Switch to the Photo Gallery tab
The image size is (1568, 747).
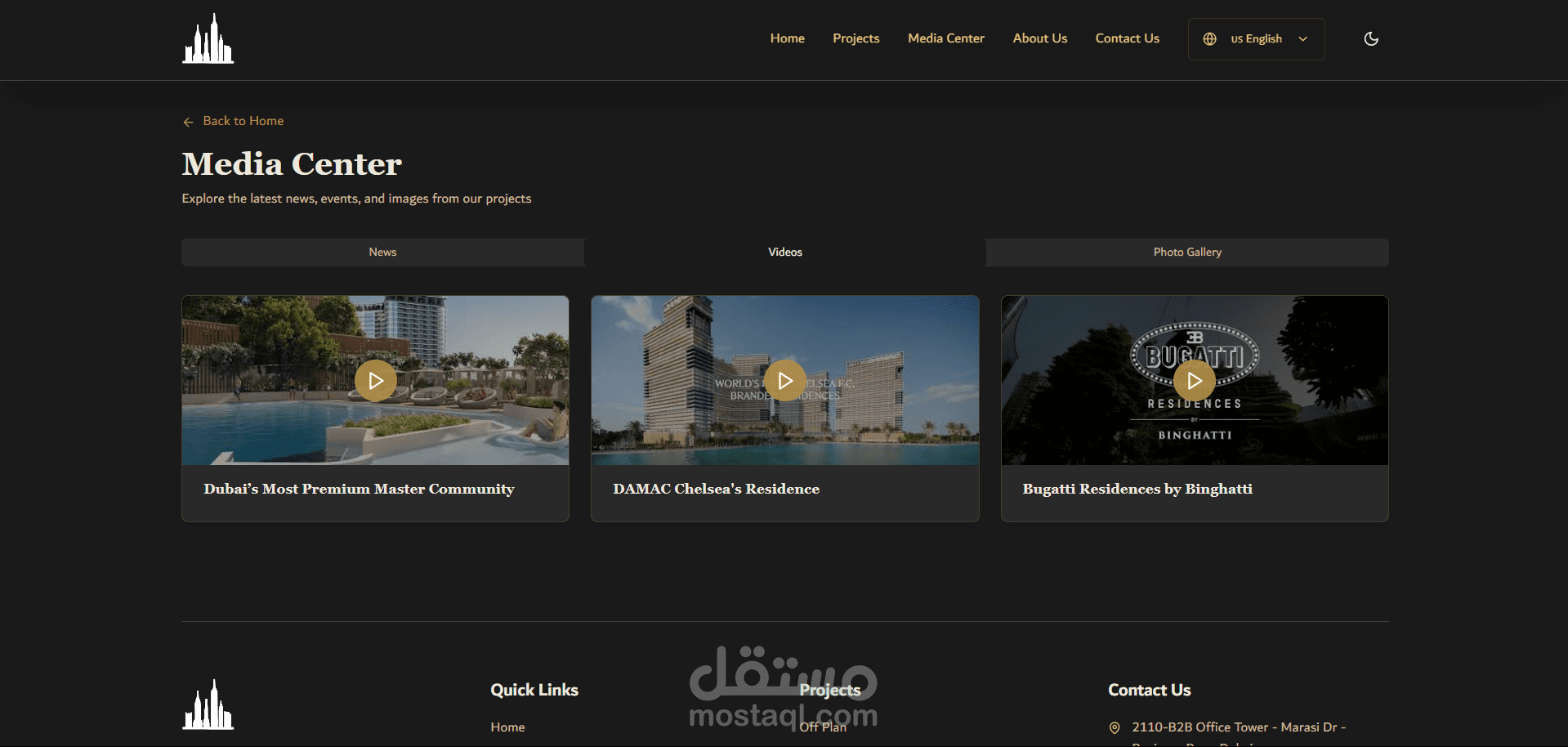tap(1187, 252)
